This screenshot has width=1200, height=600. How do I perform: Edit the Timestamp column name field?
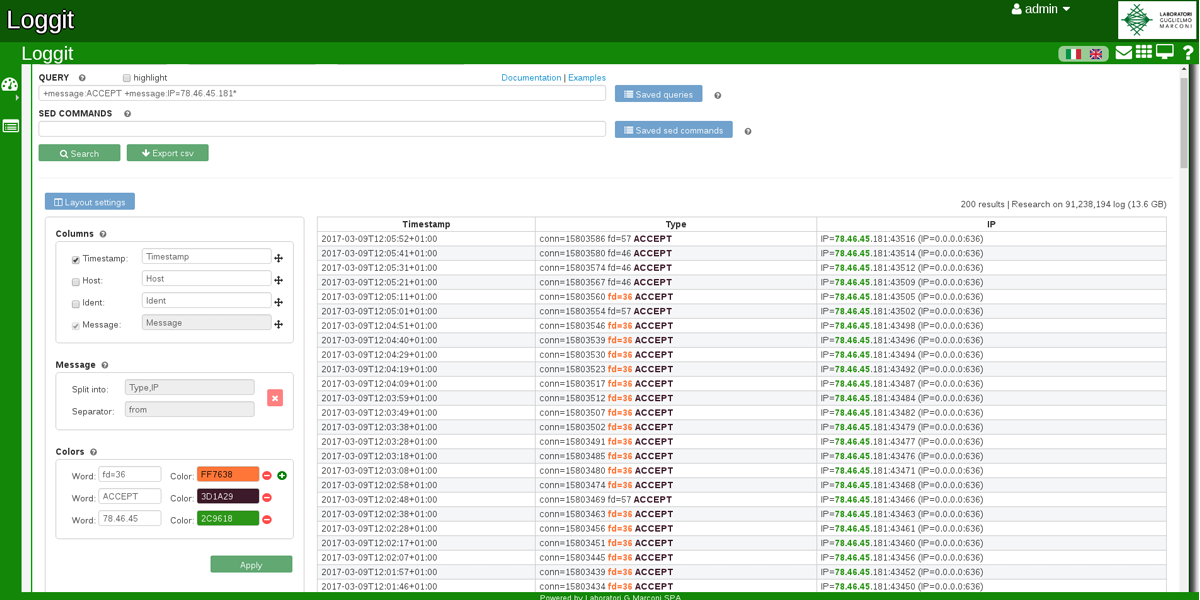tap(206, 257)
